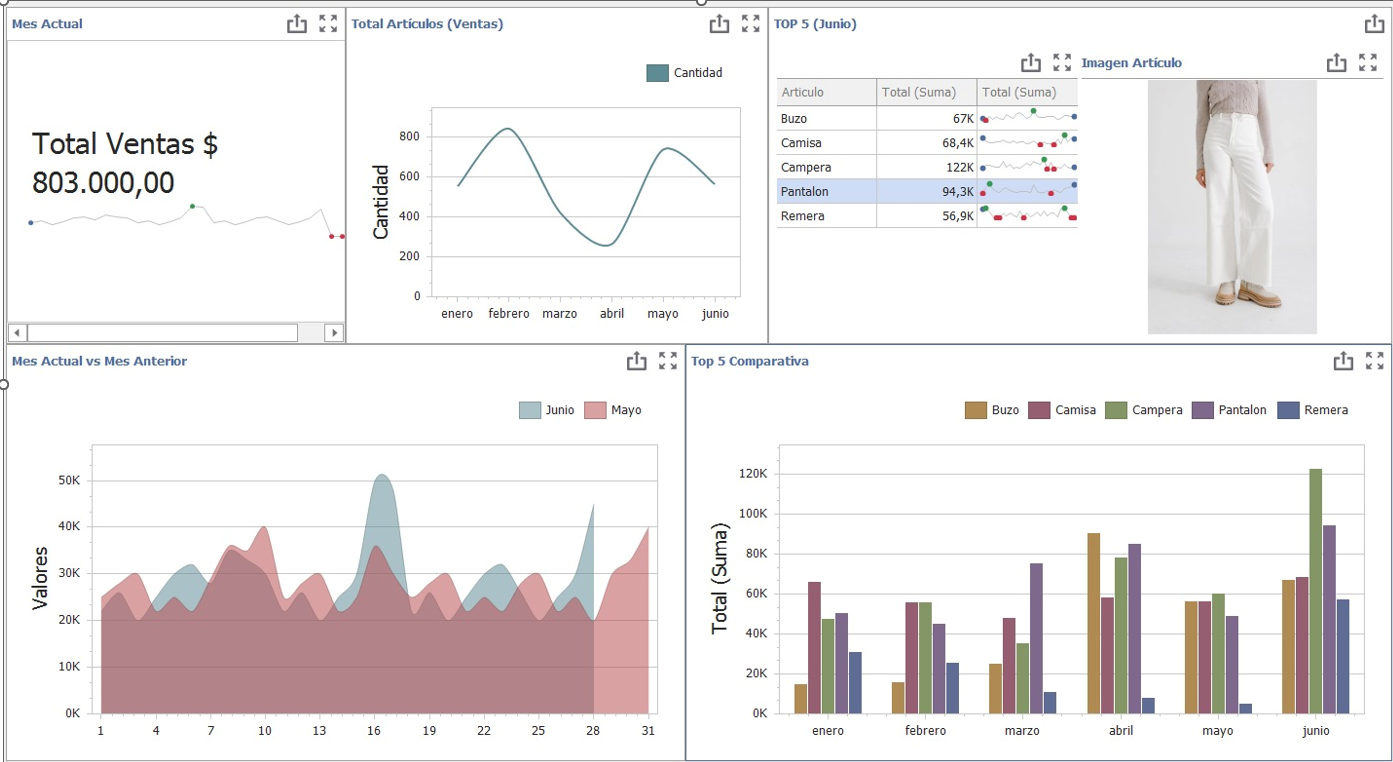Click the Junio legend color swatch
The height and width of the screenshot is (762, 1393).
tap(530, 410)
